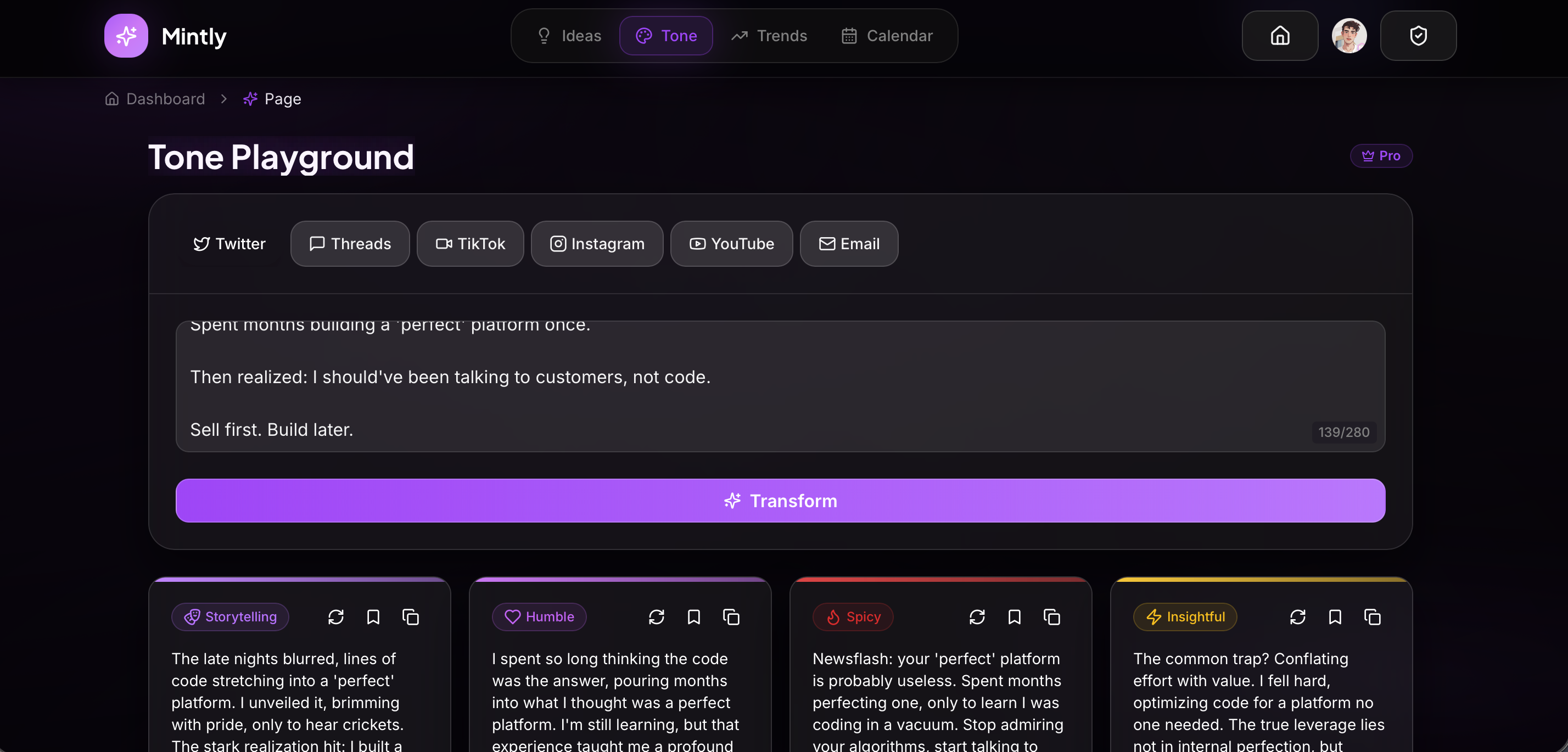Open the Trends section

pos(769,35)
